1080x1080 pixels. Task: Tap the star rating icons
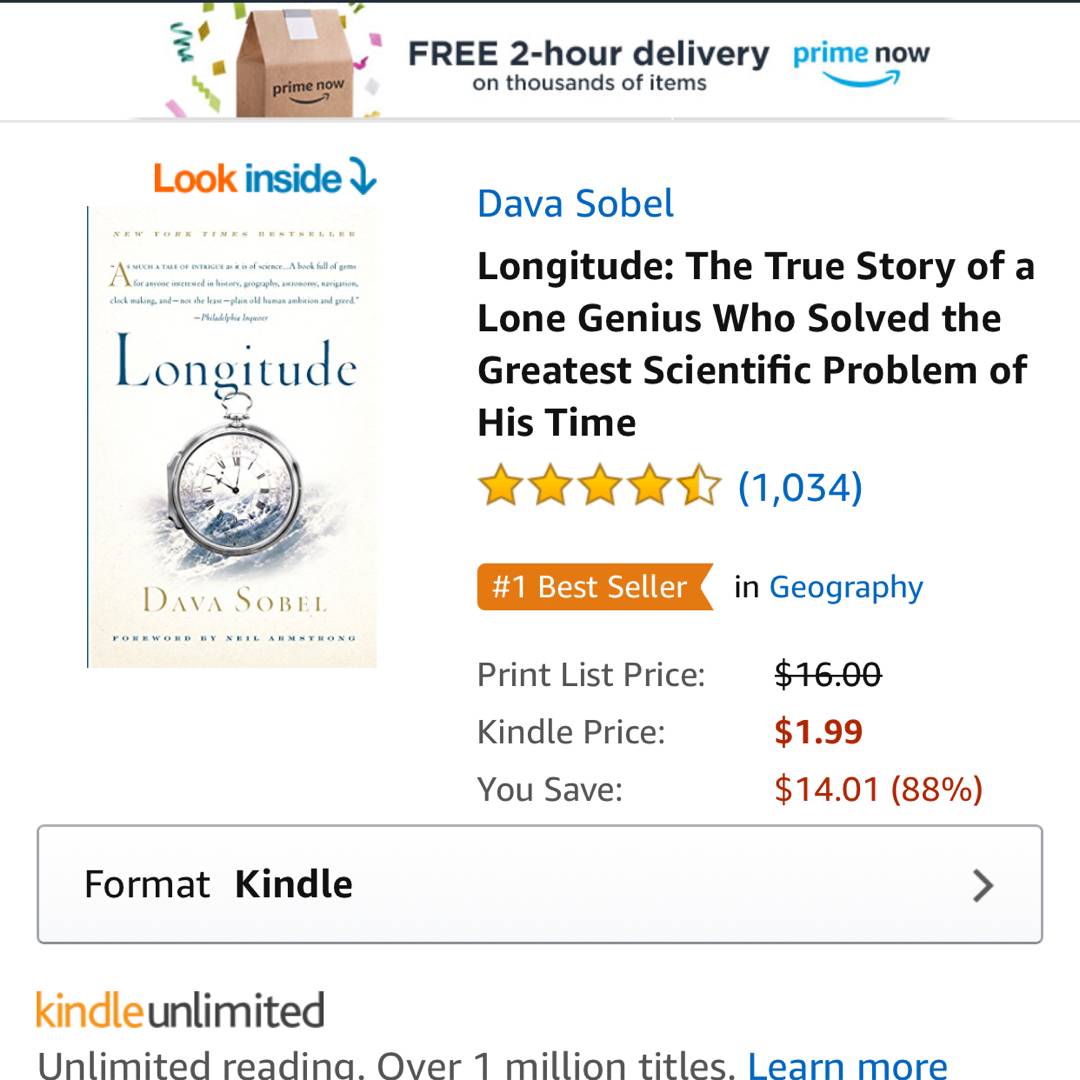click(x=599, y=485)
